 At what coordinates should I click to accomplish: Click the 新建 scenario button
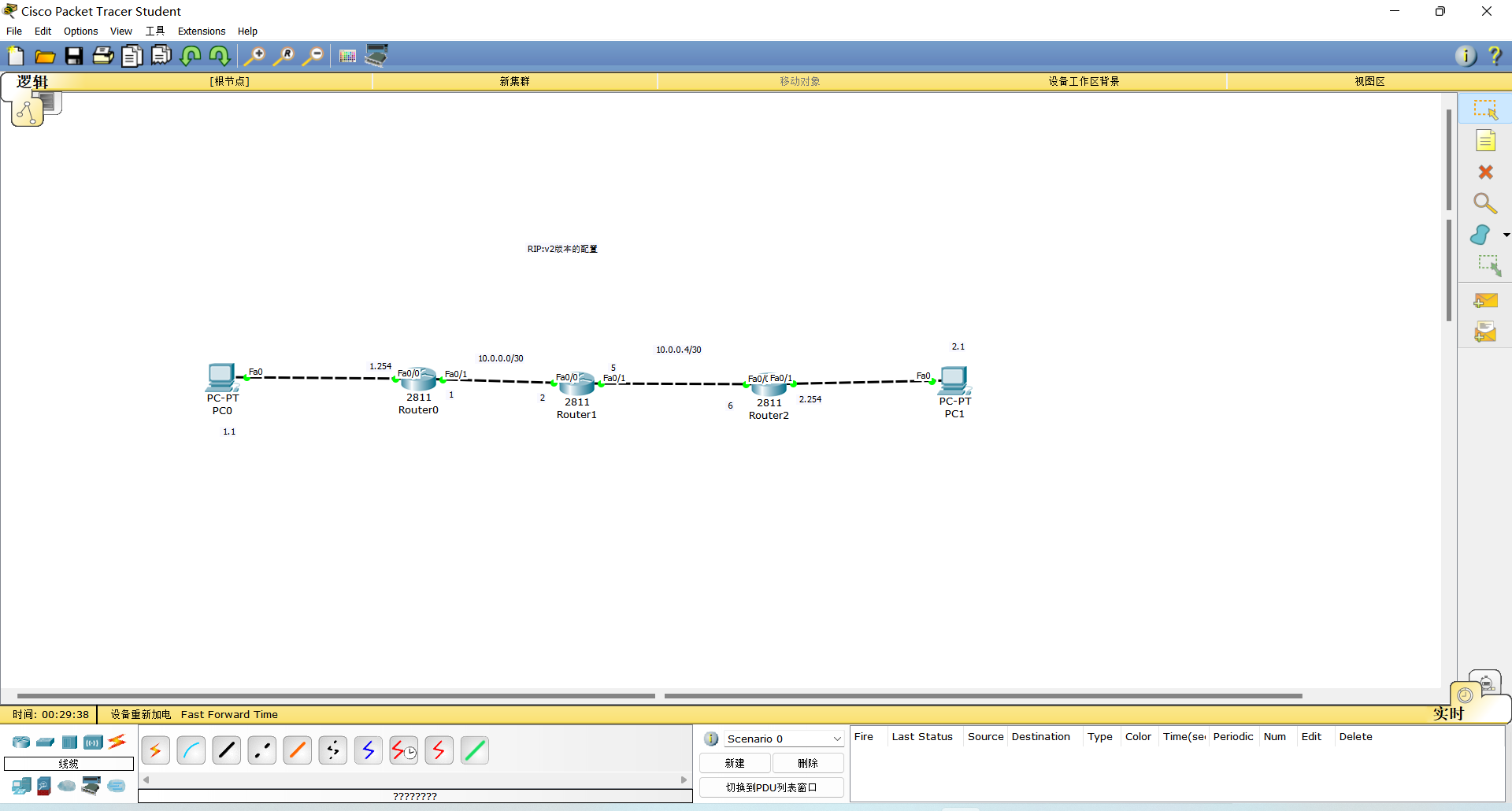coord(735,763)
